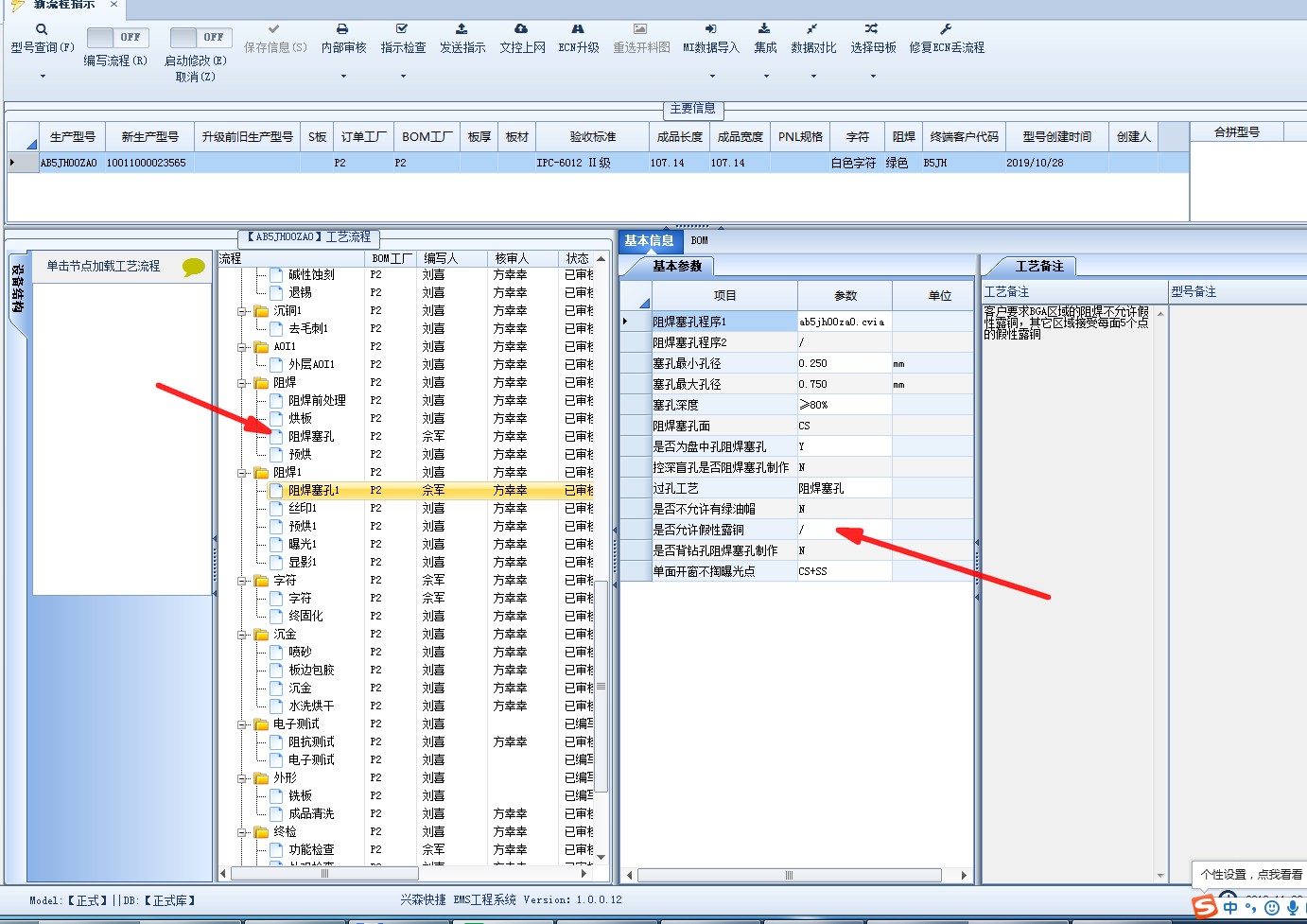The image size is (1307, 924).
Task: Select the 阻焊塞孔 tree item
Action: [x=311, y=437]
